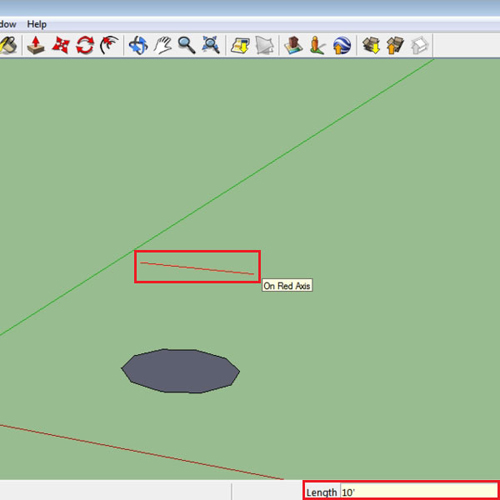
Task: Click the Share Model upload icon
Action: 395,45
